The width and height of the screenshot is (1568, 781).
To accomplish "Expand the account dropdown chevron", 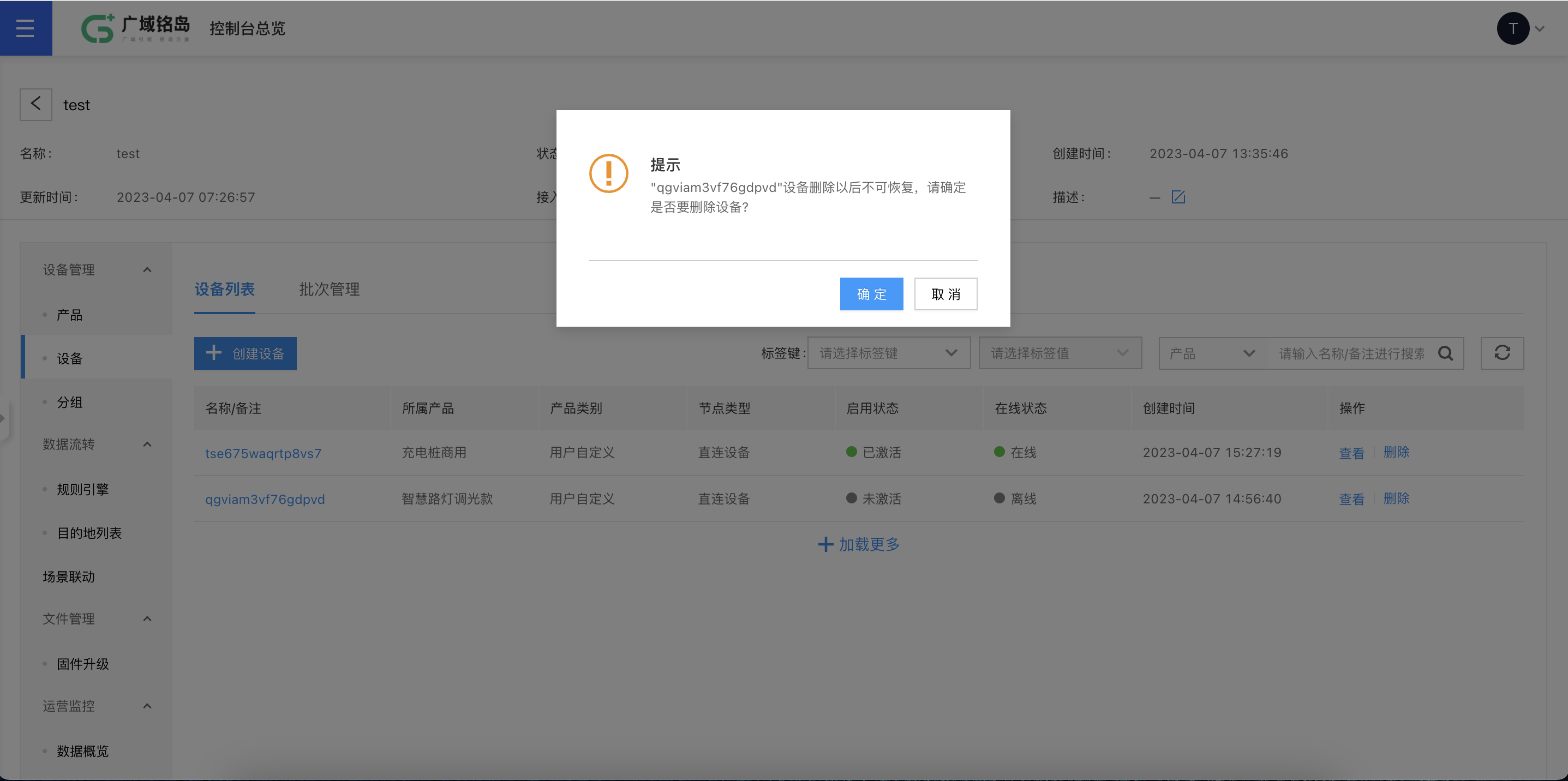I will coord(1540,28).
